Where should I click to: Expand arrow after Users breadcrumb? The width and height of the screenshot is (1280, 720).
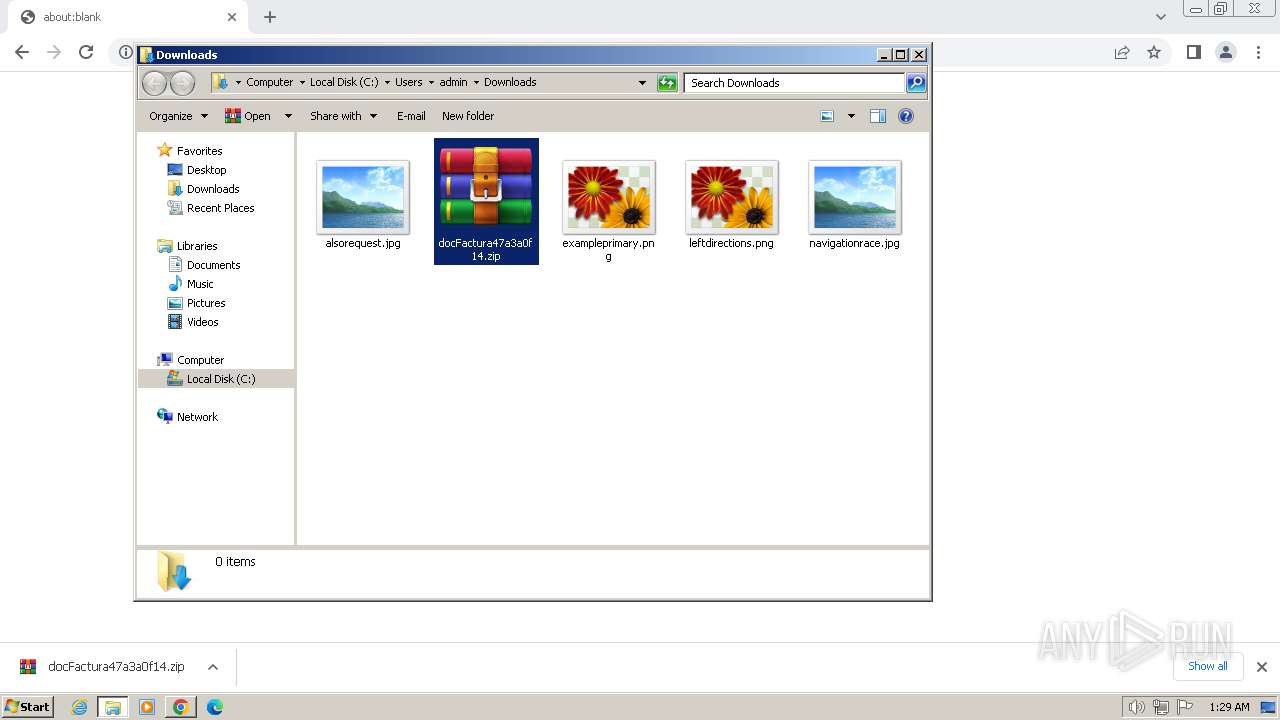[430, 82]
